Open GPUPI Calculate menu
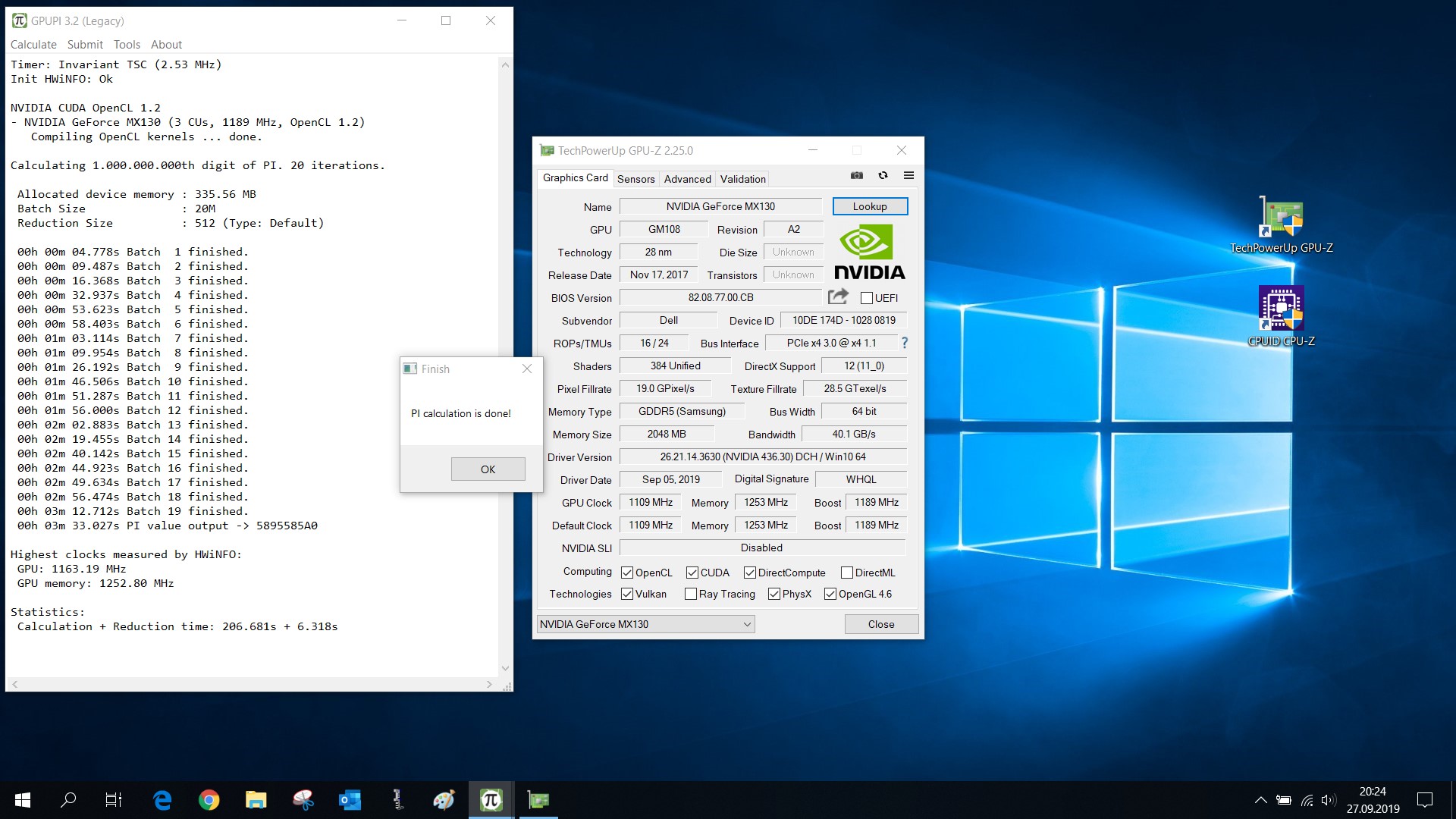Image resolution: width=1456 pixels, height=819 pixels. point(33,45)
